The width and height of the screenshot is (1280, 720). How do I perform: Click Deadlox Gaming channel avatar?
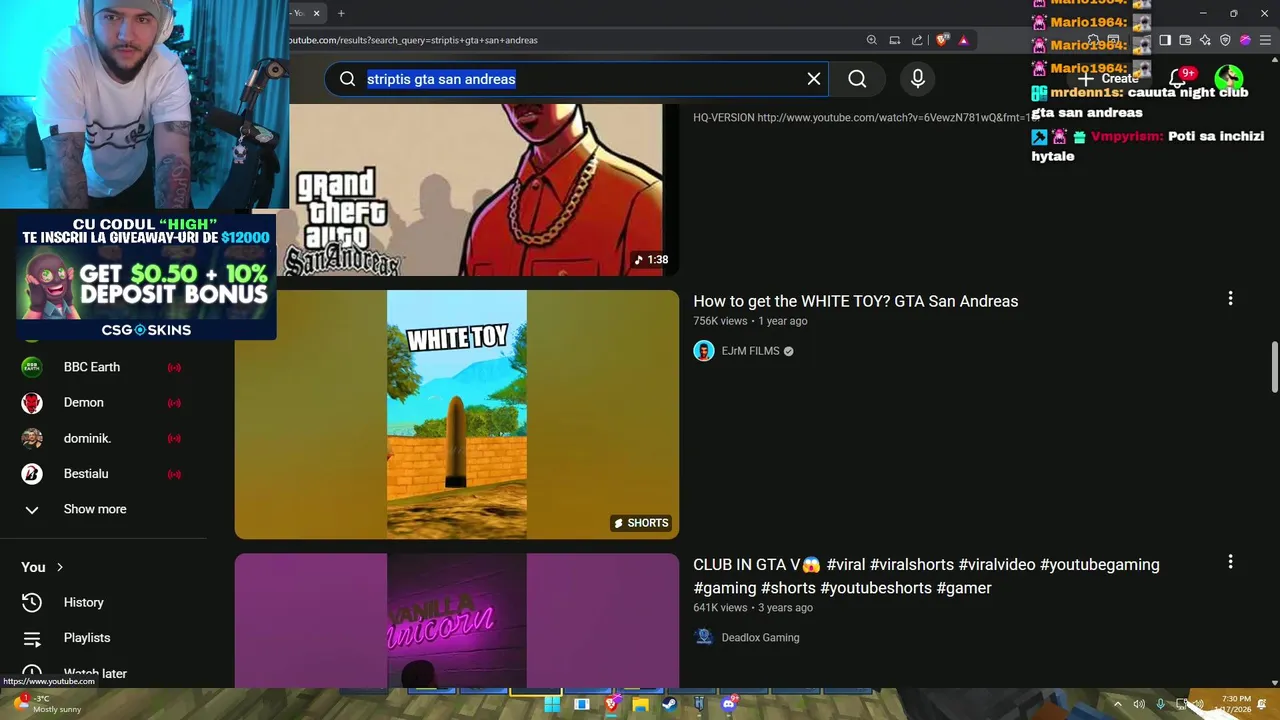(x=704, y=637)
